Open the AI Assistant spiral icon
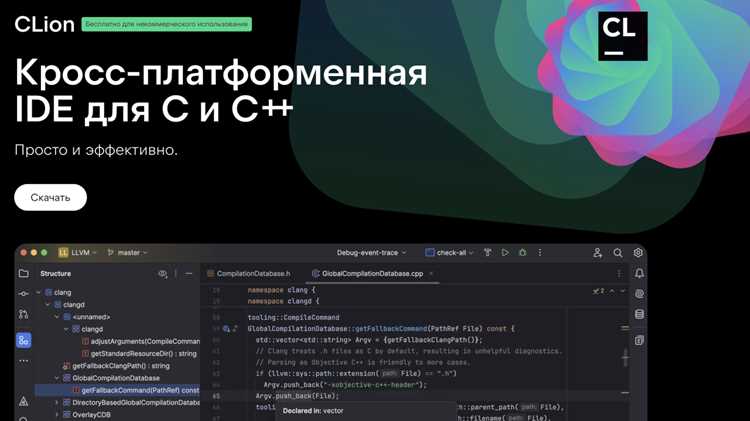This screenshot has height=421, width=750. coord(639,294)
